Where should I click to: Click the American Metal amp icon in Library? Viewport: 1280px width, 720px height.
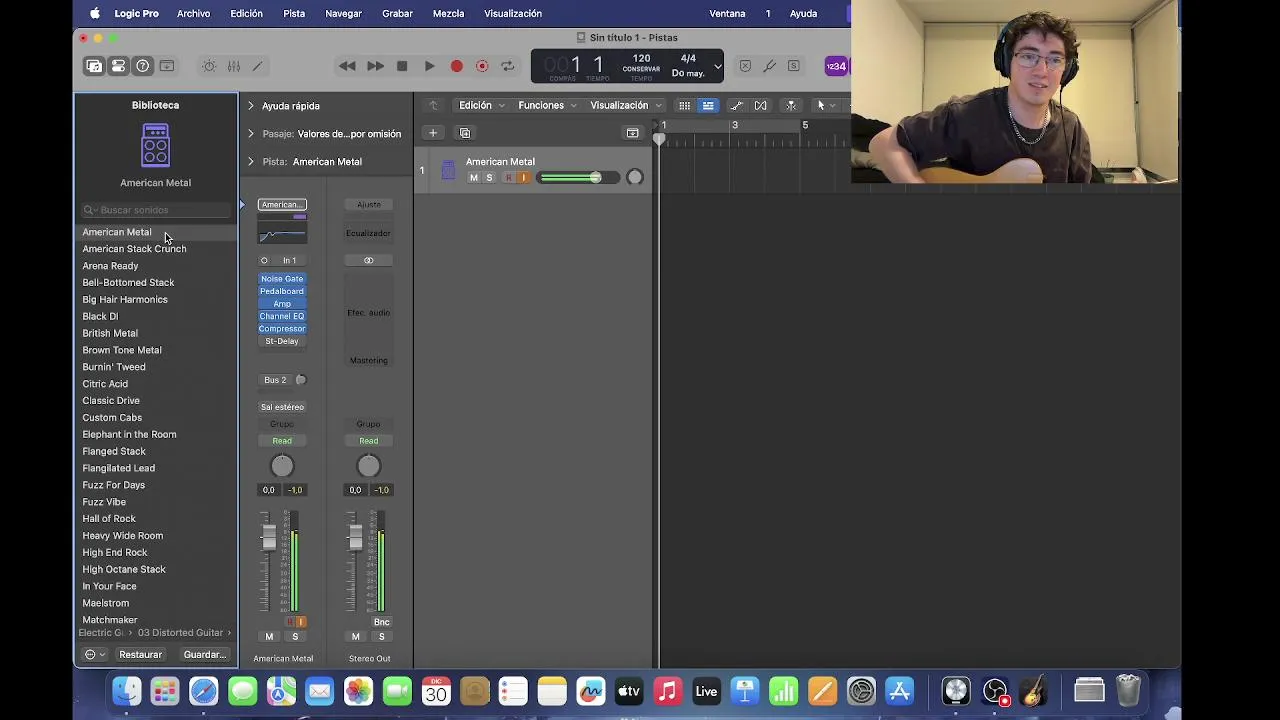point(155,146)
